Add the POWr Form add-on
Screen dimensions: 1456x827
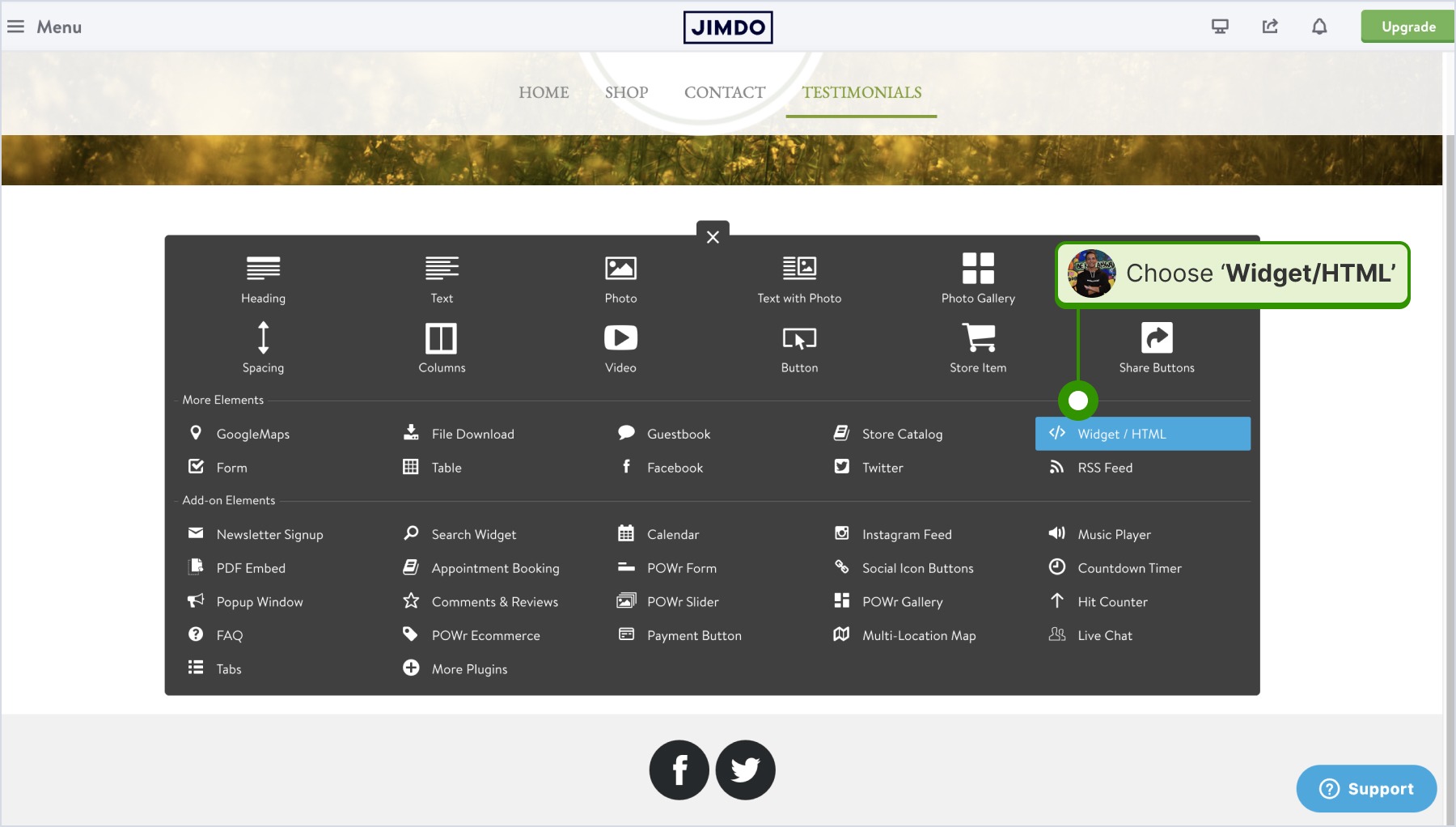pyautogui.click(x=667, y=567)
